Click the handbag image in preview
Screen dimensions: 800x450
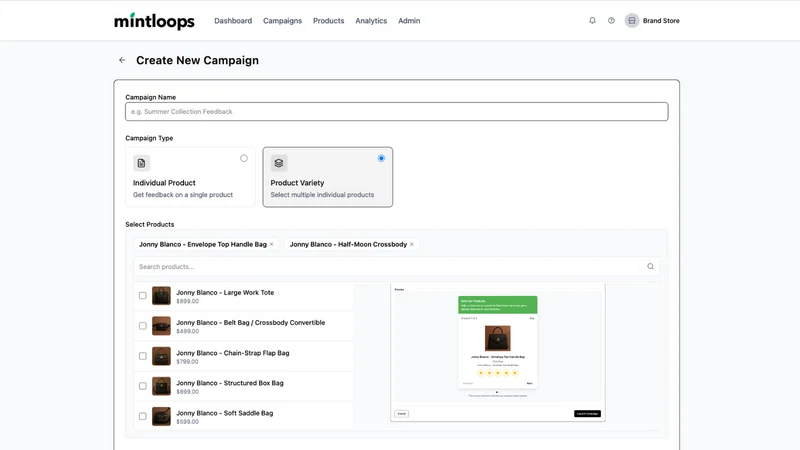(x=497, y=338)
